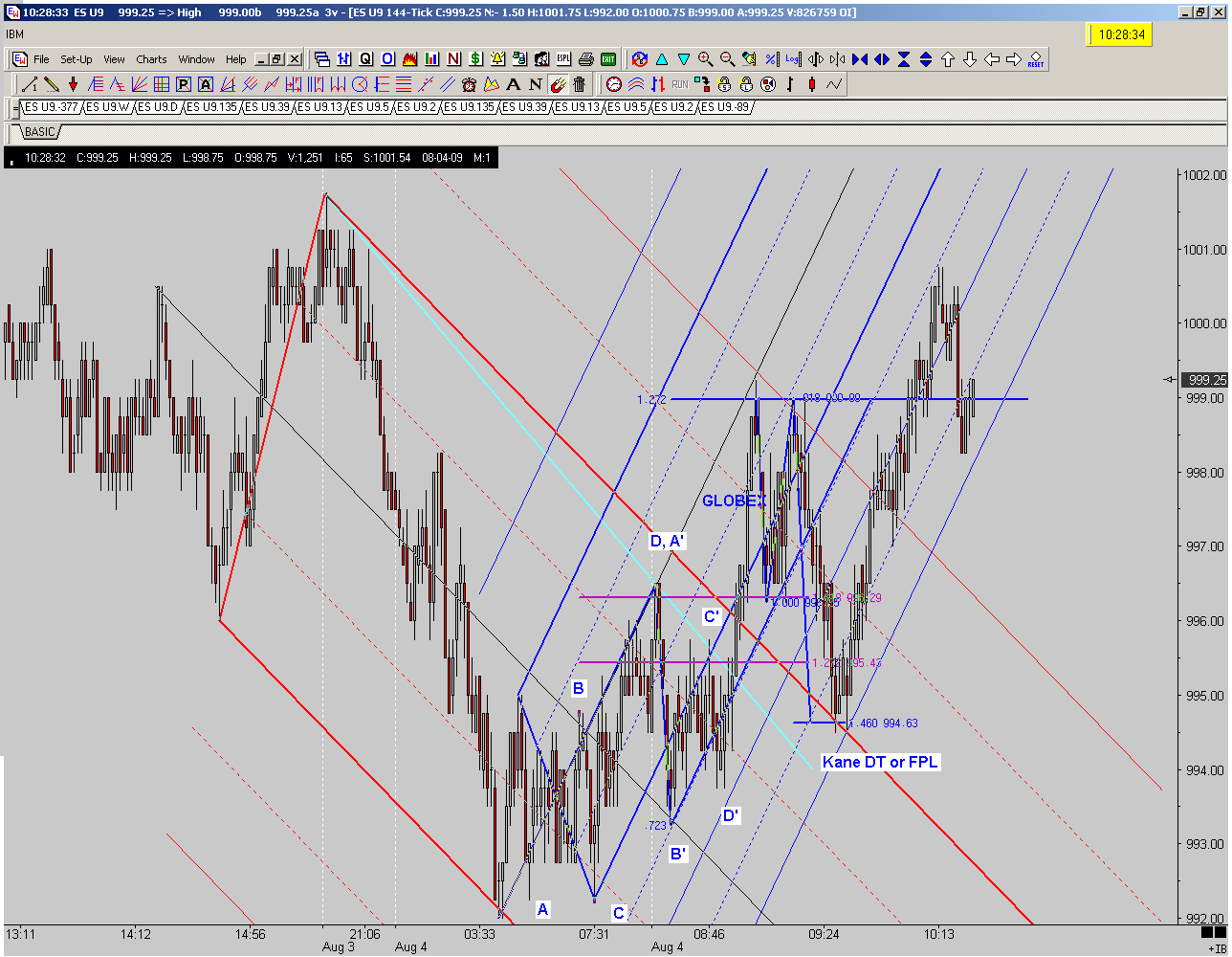Click the RESET diamond icon
1232x957 pixels.
1035,59
